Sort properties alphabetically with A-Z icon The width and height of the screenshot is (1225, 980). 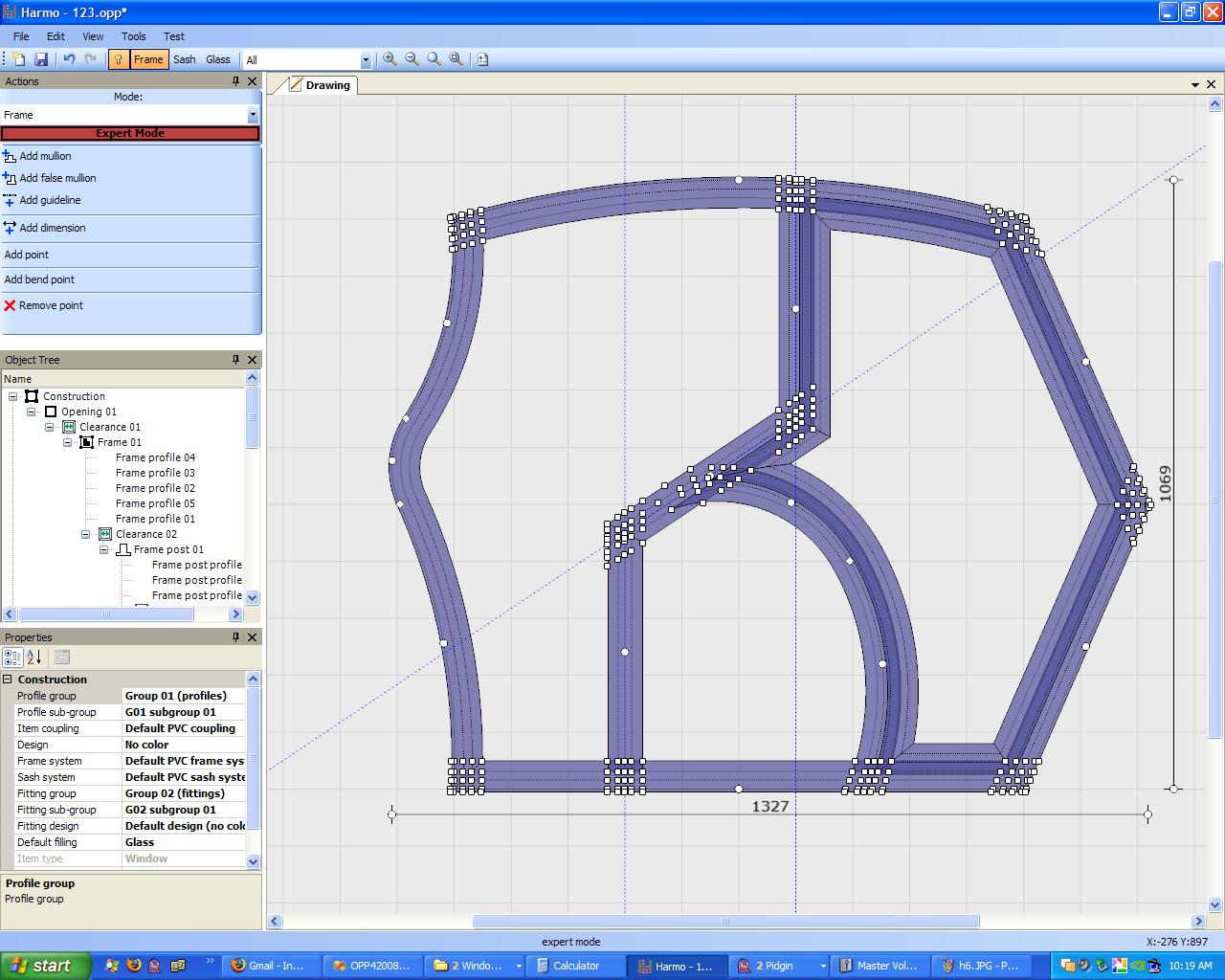[x=33, y=657]
